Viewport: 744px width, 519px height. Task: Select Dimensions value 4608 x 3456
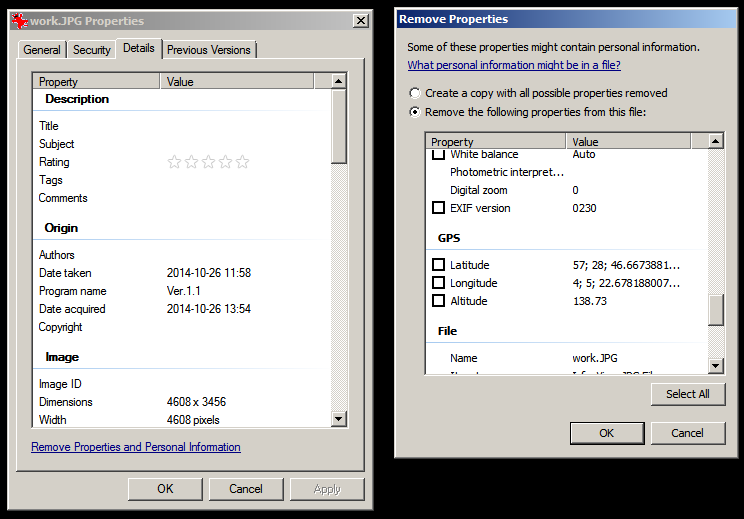(x=196, y=402)
